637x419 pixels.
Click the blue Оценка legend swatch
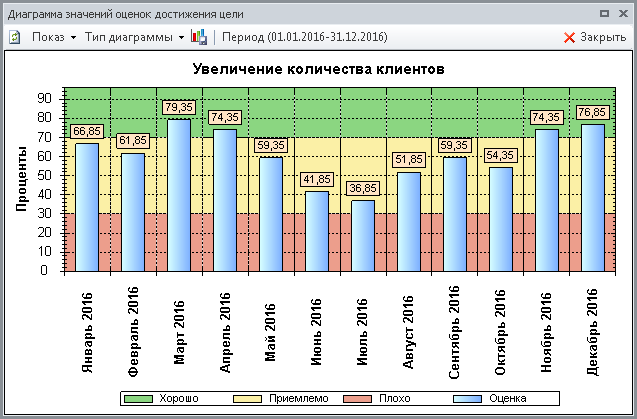click(x=470, y=398)
